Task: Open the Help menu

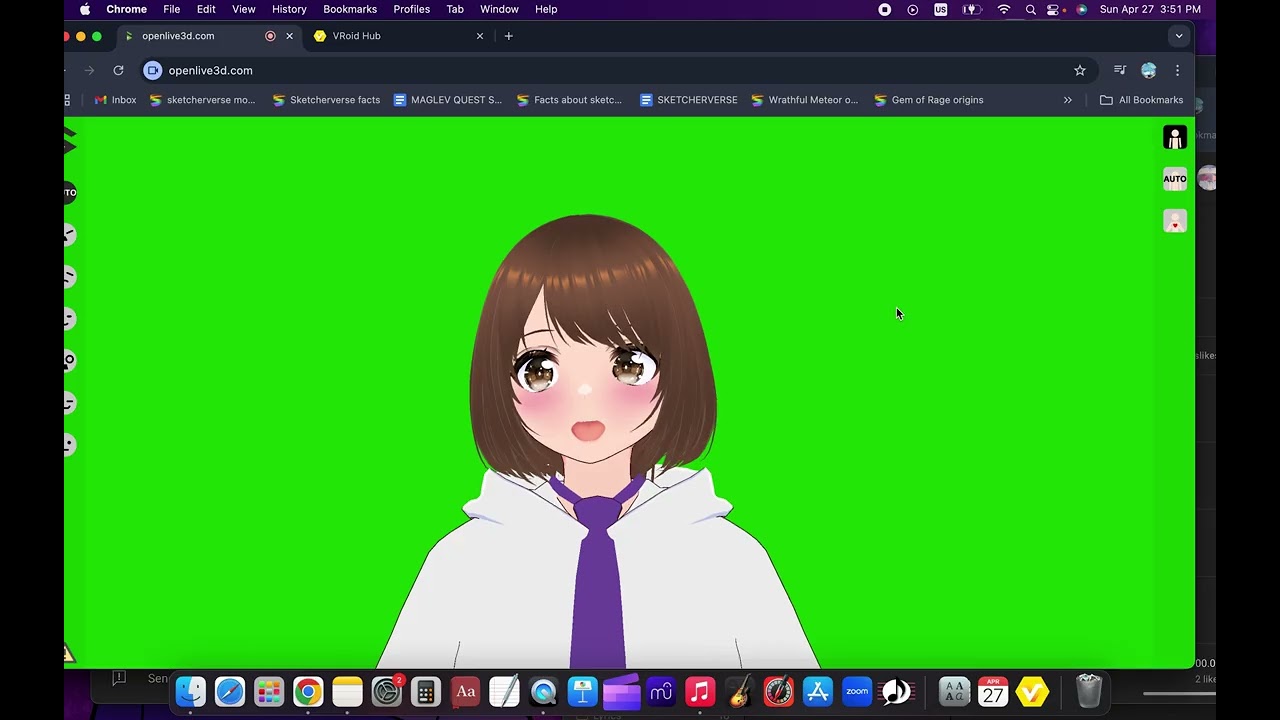Action: [546, 9]
